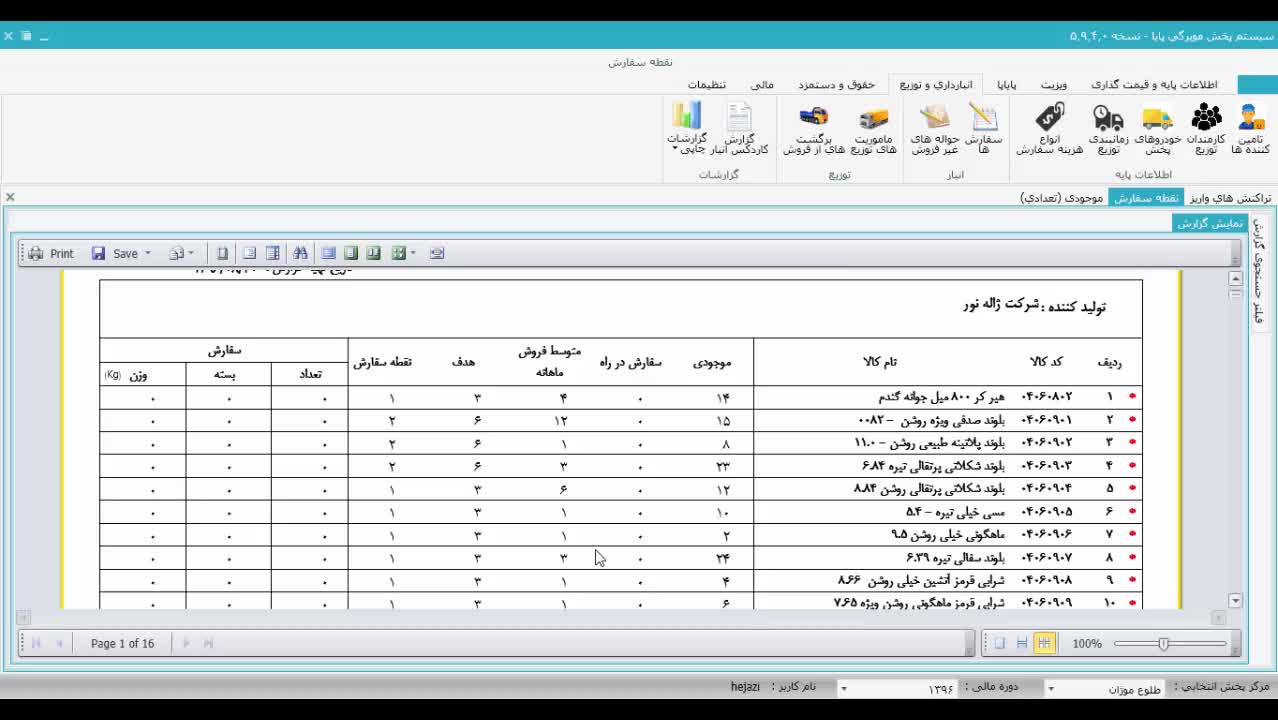
Task: Open سفارش ها (orders) notepad icon
Action: click(x=983, y=128)
